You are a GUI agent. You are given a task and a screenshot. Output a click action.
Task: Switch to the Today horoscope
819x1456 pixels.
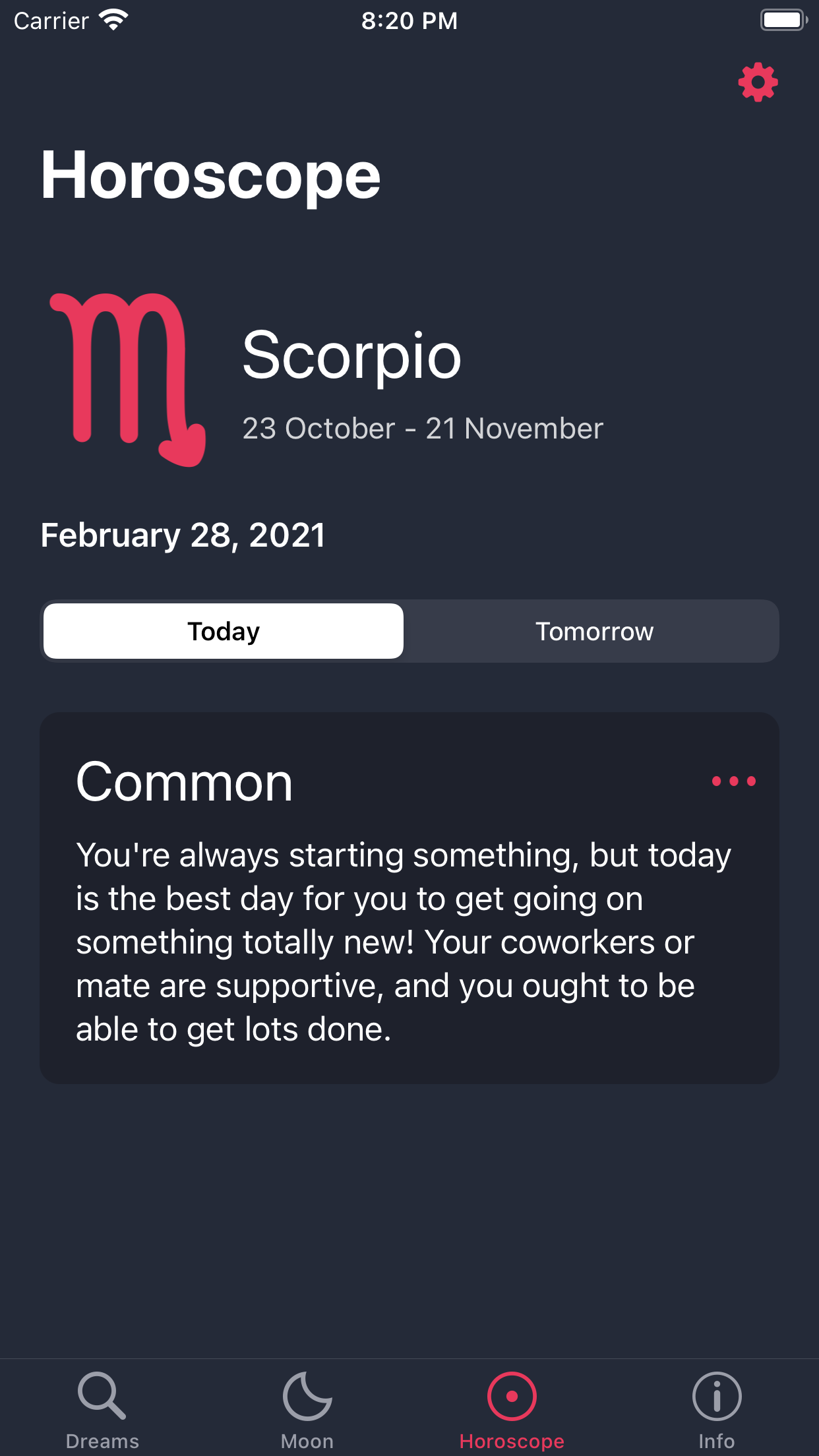[x=224, y=631]
